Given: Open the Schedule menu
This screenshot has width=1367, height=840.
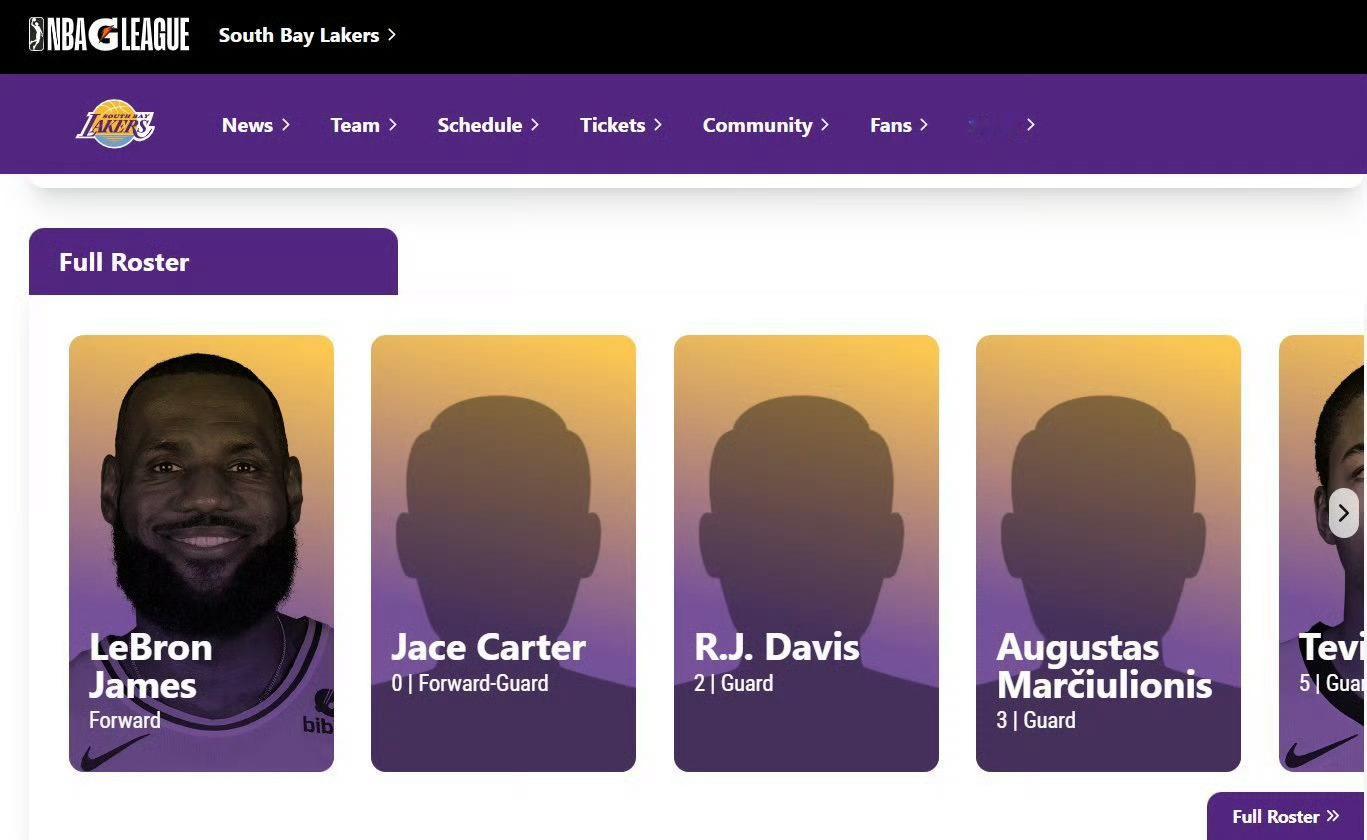Looking at the screenshot, I should click(x=488, y=125).
